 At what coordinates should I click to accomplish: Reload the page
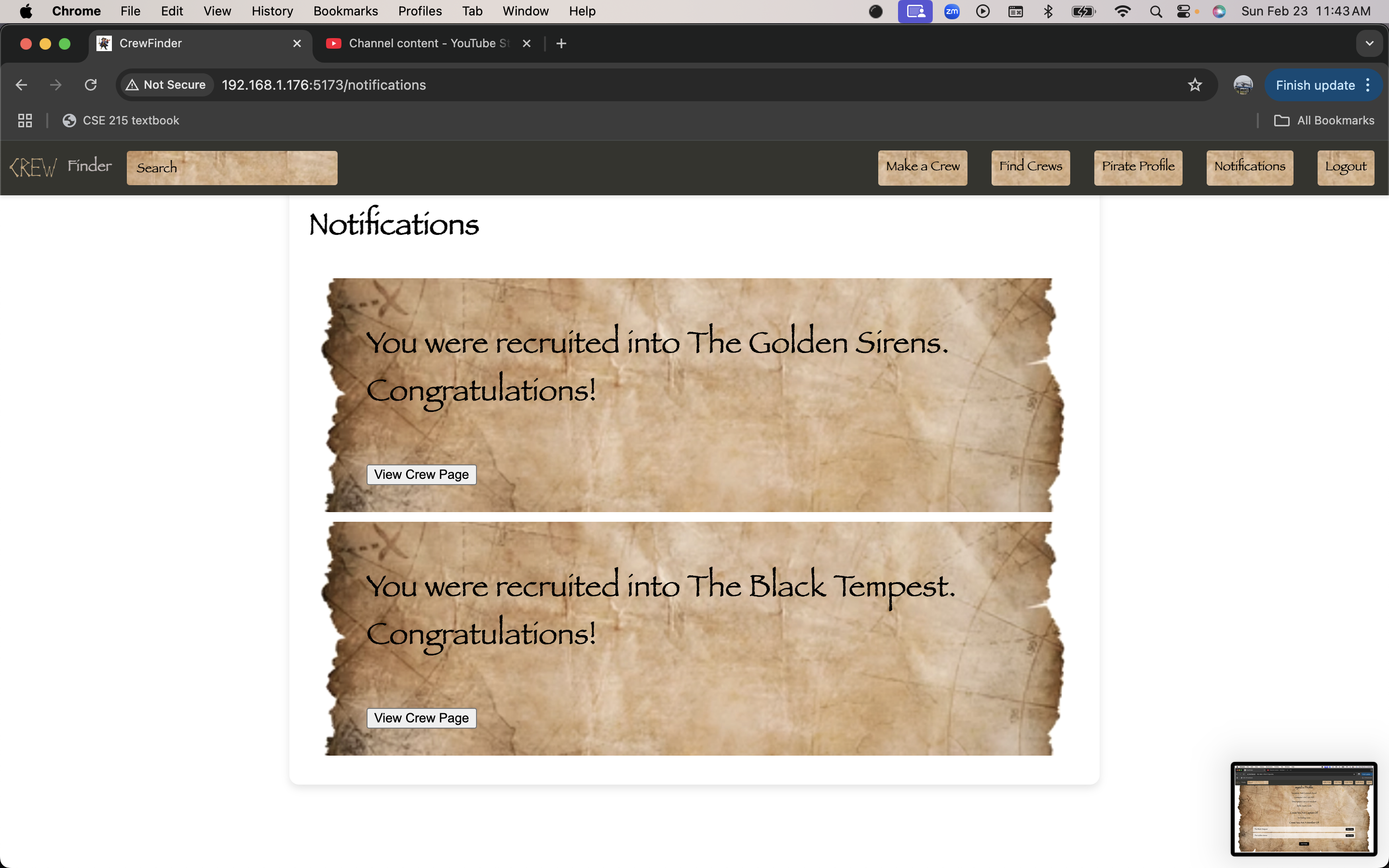(x=91, y=85)
